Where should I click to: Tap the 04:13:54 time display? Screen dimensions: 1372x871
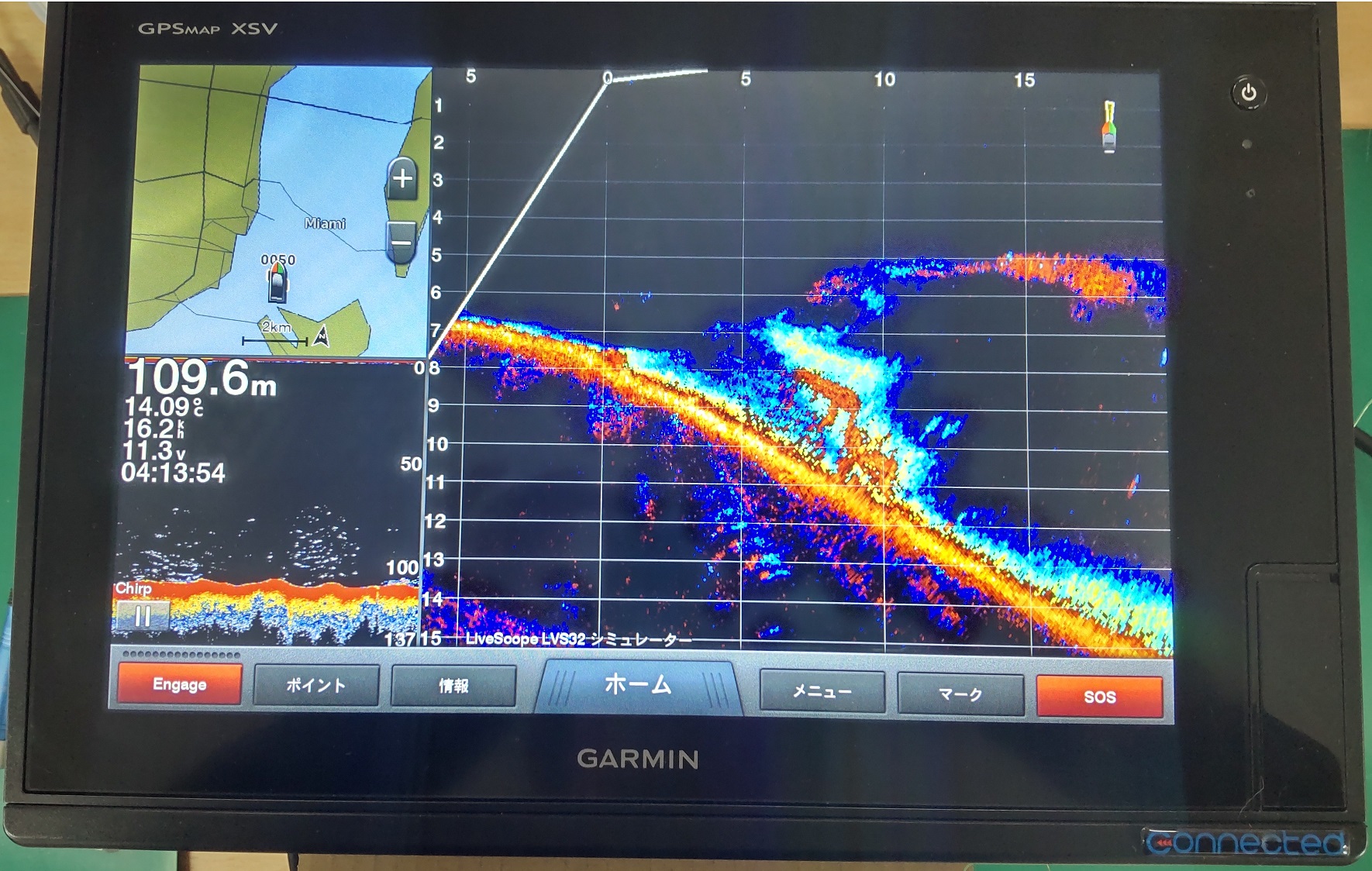pyautogui.click(x=174, y=473)
